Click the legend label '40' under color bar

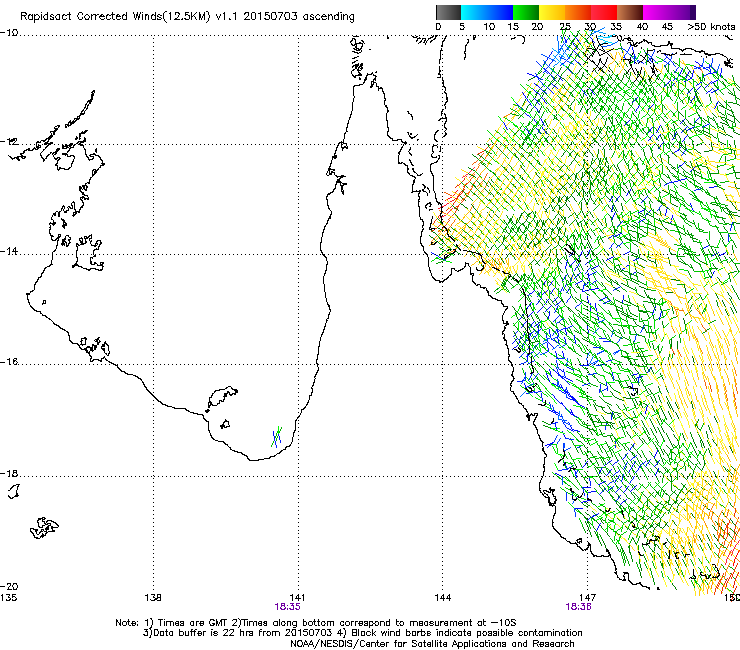(642, 27)
